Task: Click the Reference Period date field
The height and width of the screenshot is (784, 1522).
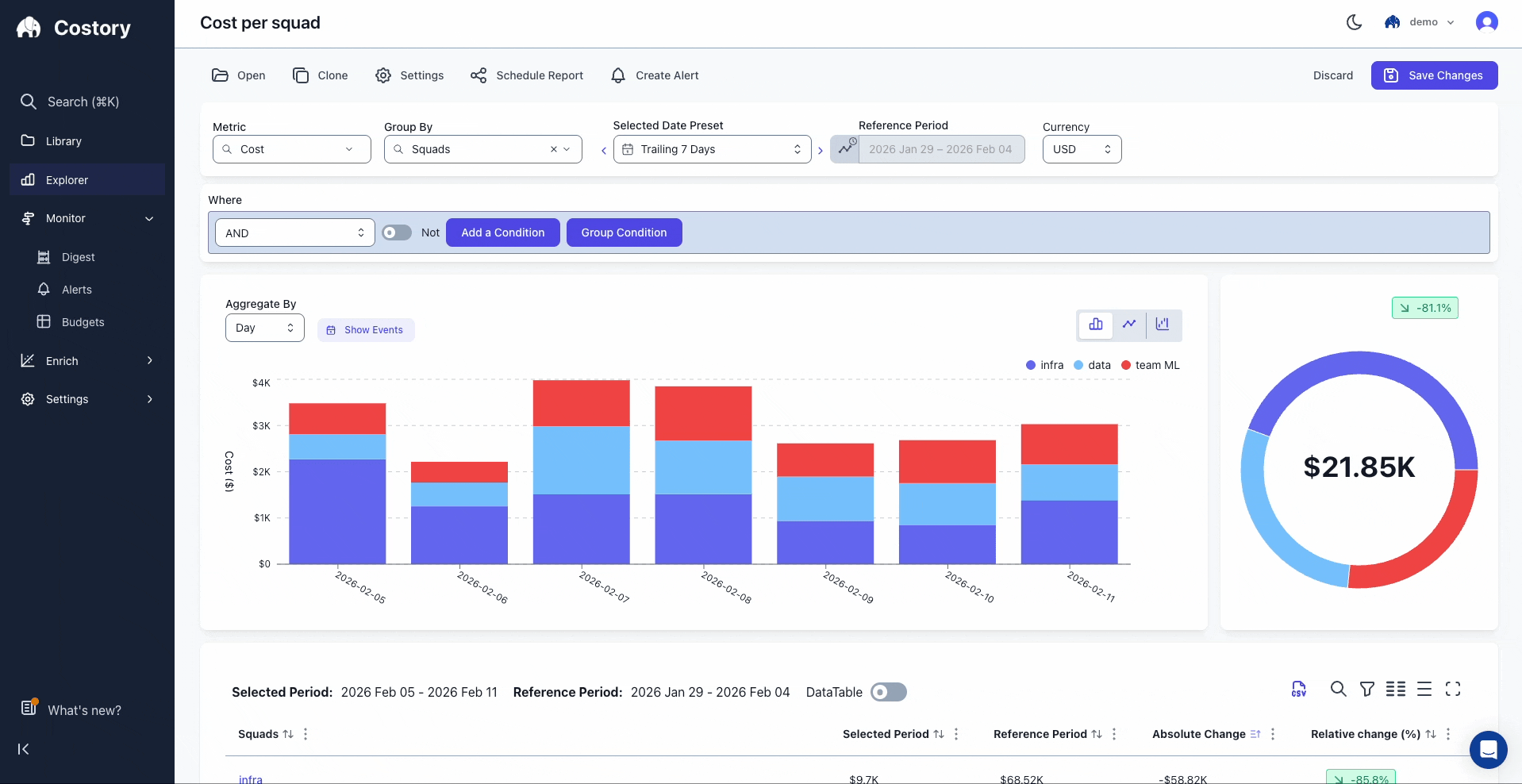Action: [x=941, y=149]
